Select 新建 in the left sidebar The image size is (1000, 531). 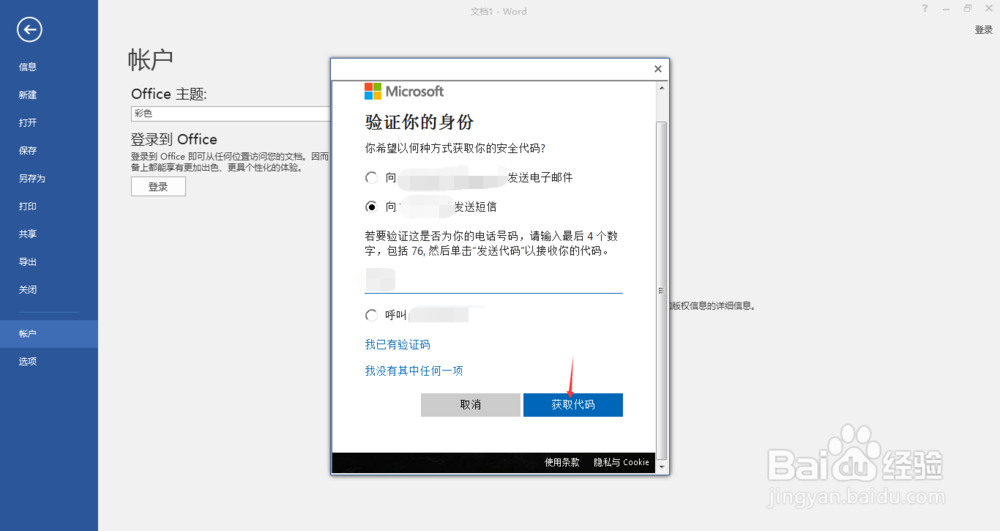pos(27,95)
